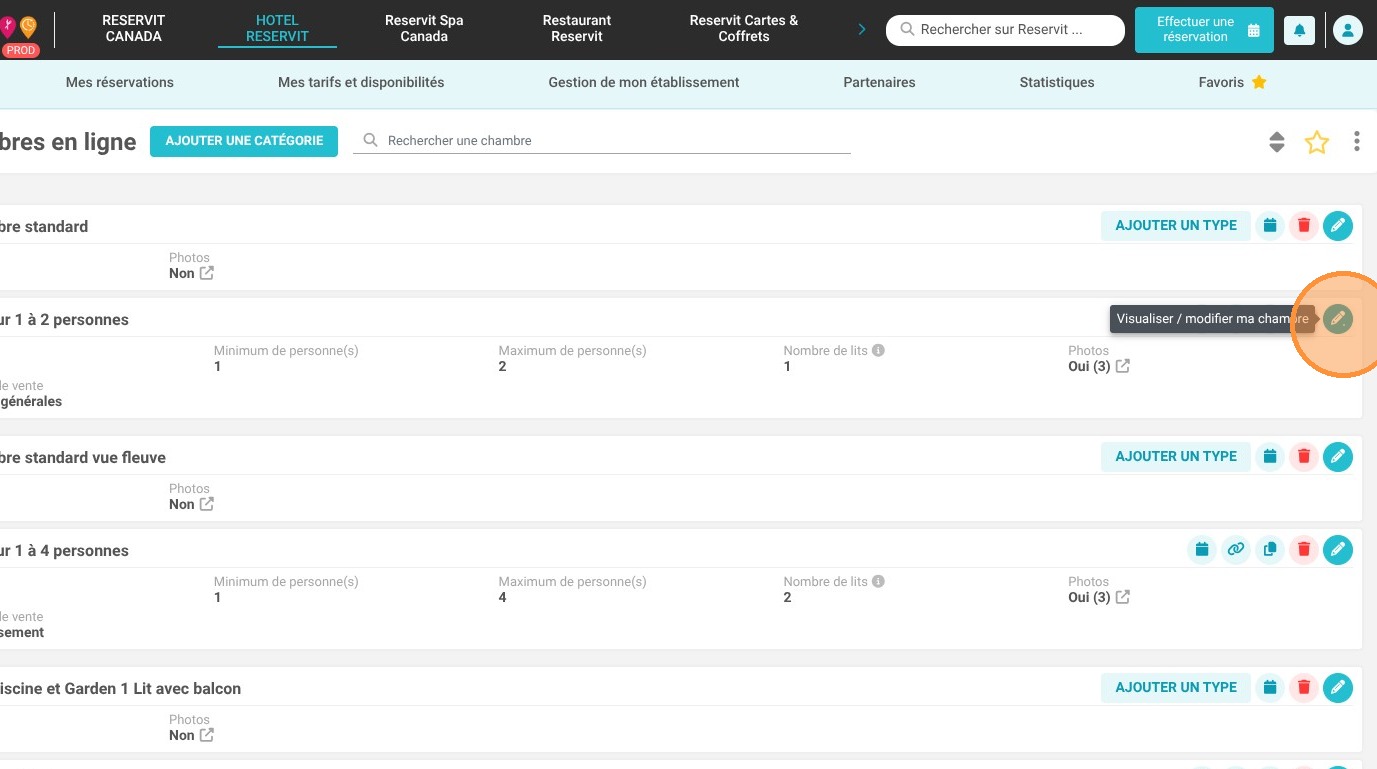Open photos link for '1 à 2 personnes'
The width and height of the screenshot is (1377, 769).
point(1123,366)
